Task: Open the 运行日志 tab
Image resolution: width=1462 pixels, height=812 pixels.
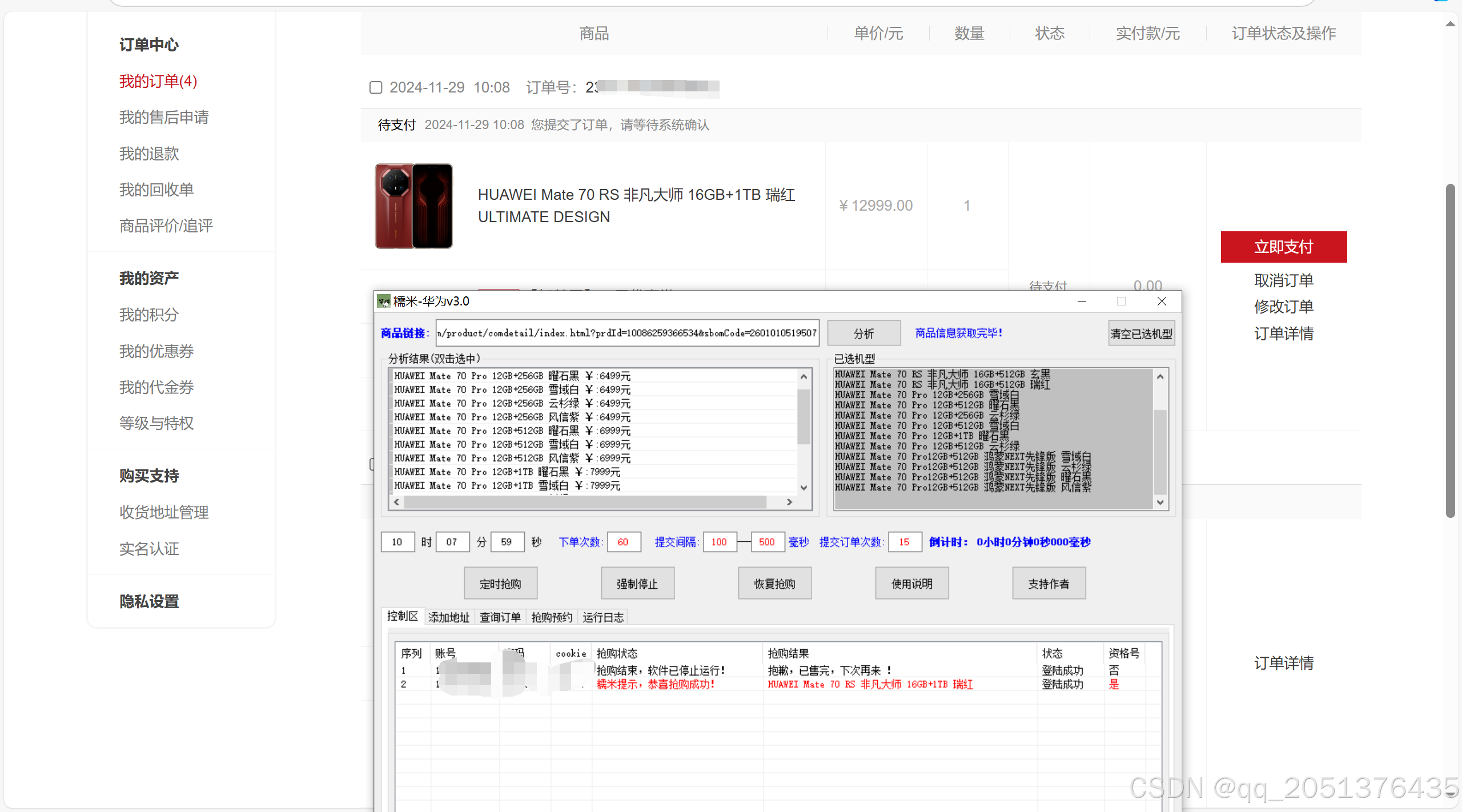Action: (603, 617)
